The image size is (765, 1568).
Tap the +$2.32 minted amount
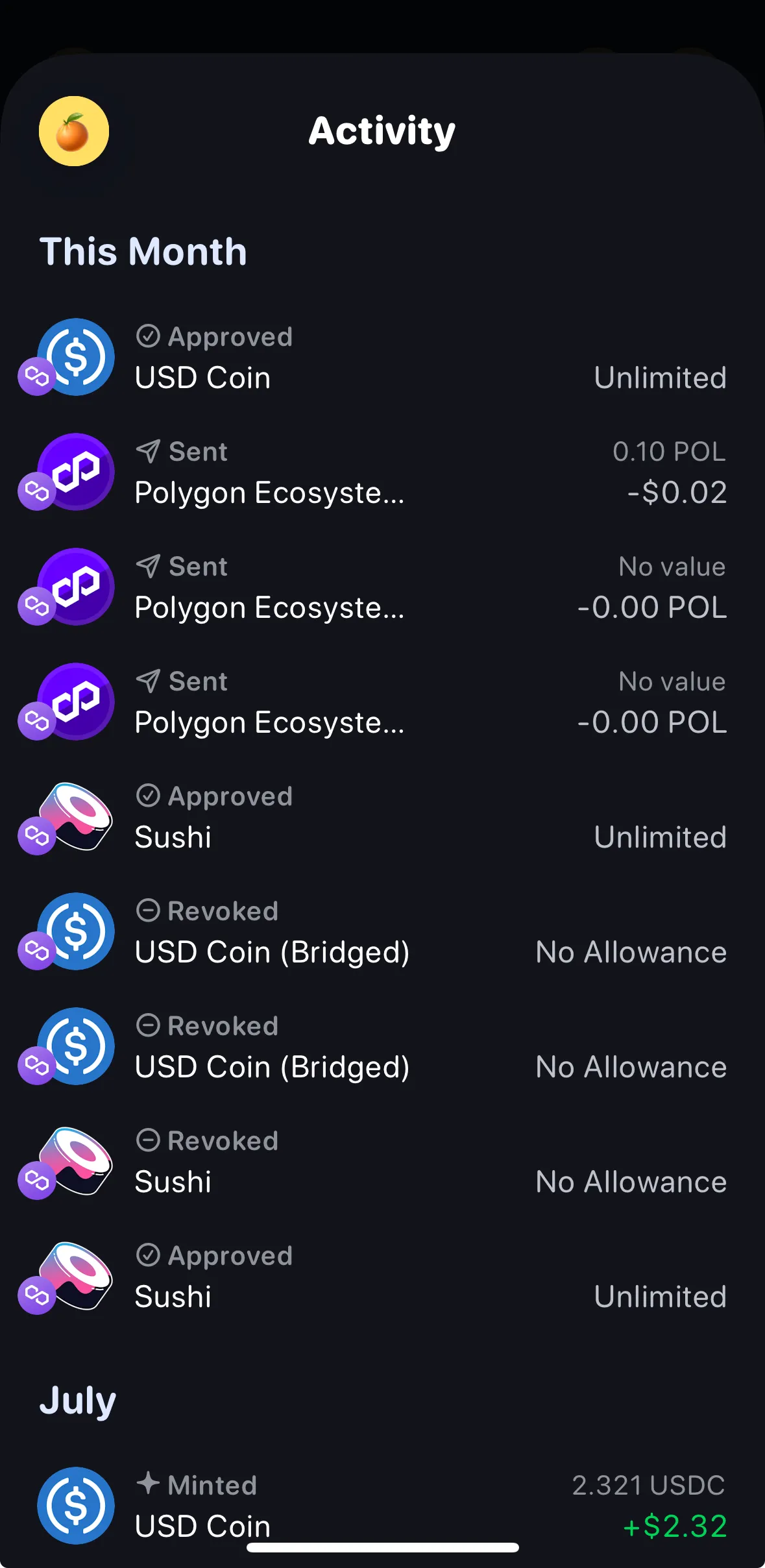674,1526
